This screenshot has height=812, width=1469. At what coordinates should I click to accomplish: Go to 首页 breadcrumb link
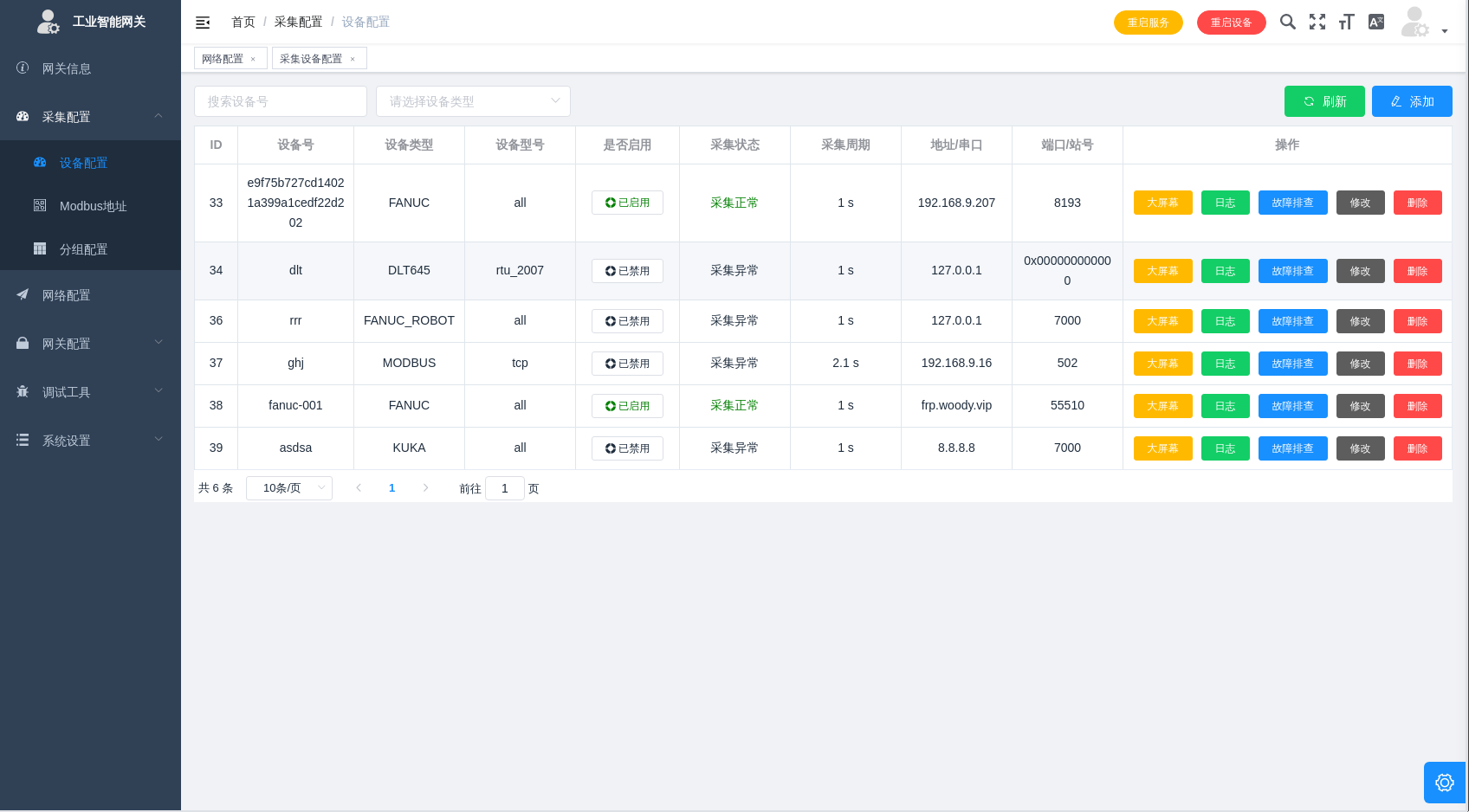click(x=243, y=22)
